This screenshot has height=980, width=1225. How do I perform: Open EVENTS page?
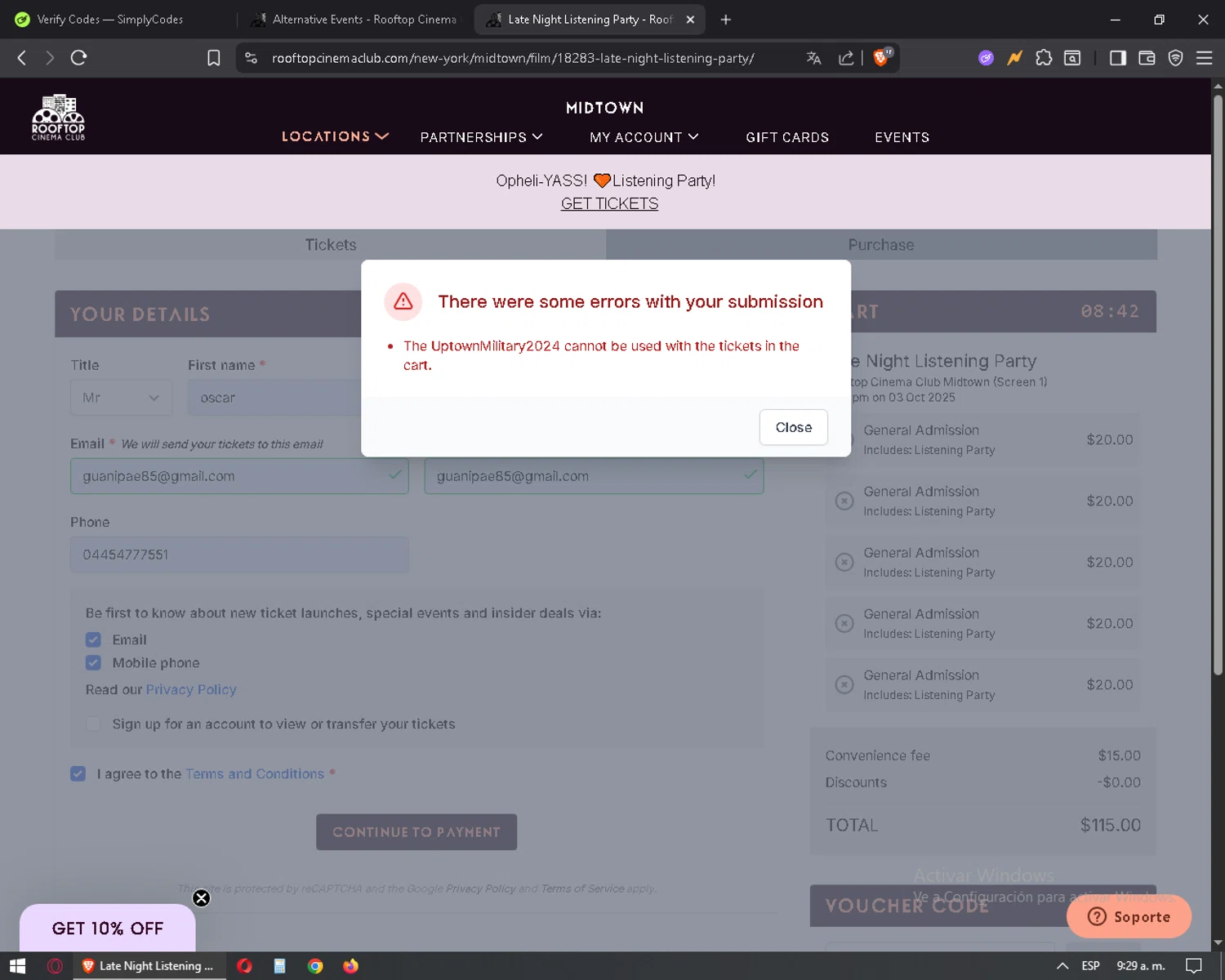click(902, 137)
